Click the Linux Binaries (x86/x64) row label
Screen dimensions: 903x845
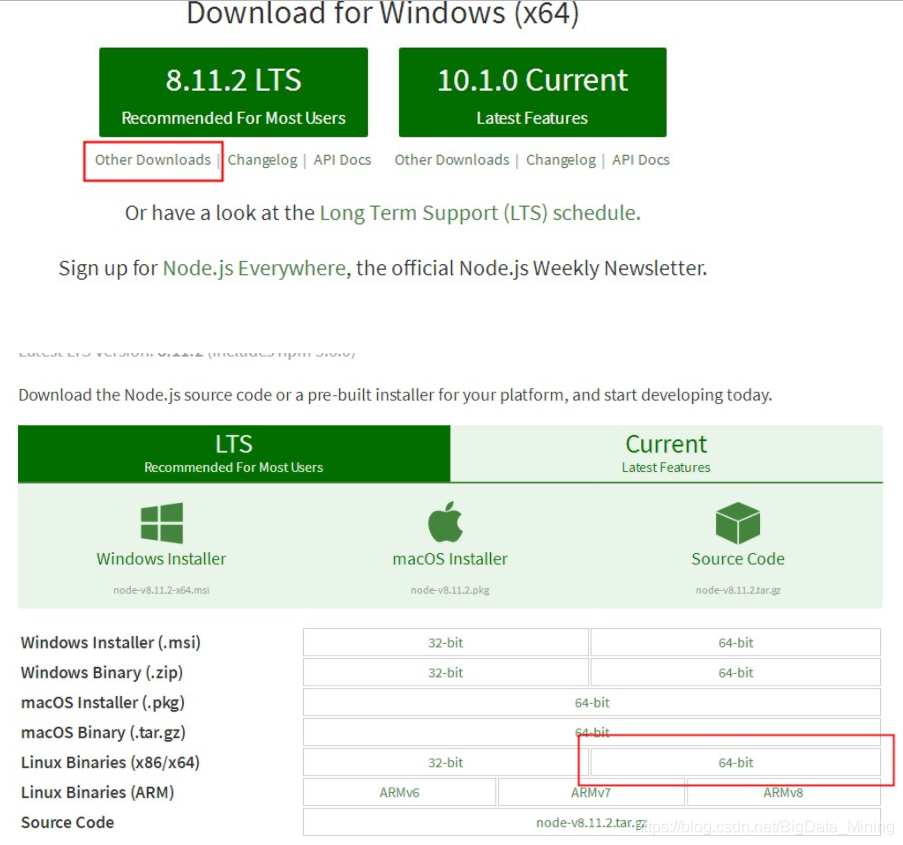pos(110,762)
